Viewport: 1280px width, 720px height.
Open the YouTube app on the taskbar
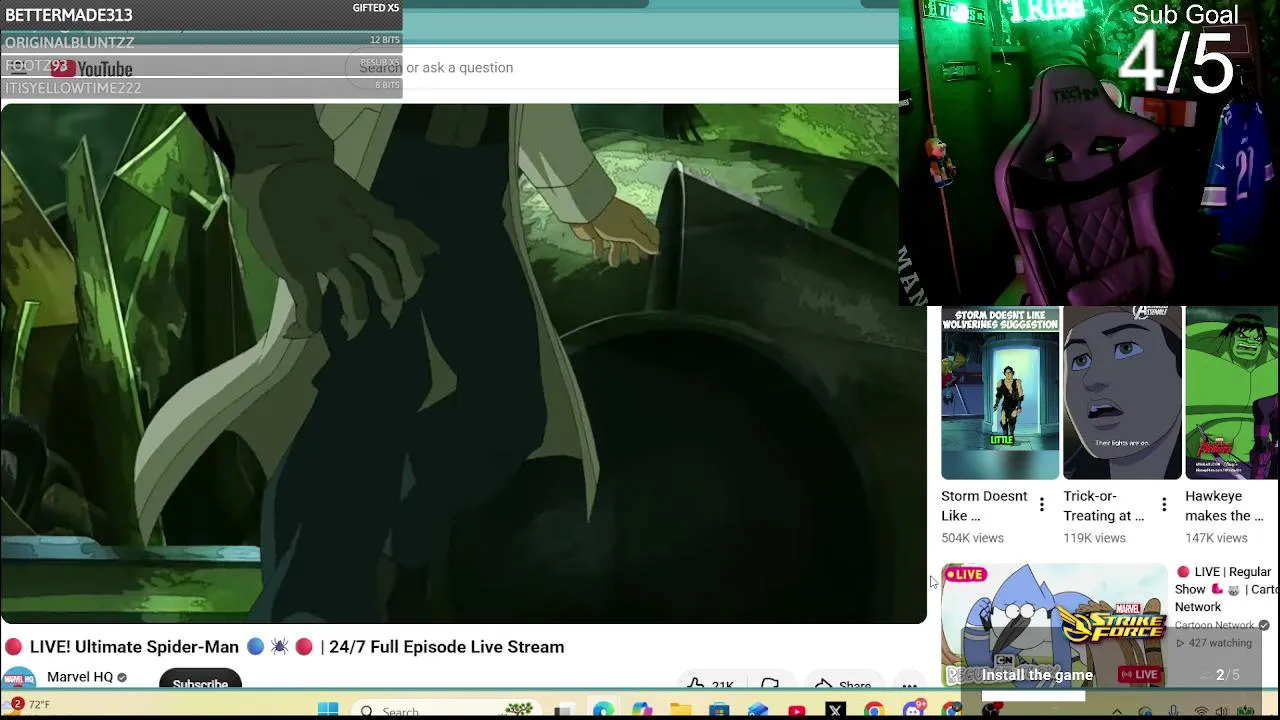[x=797, y=711]
